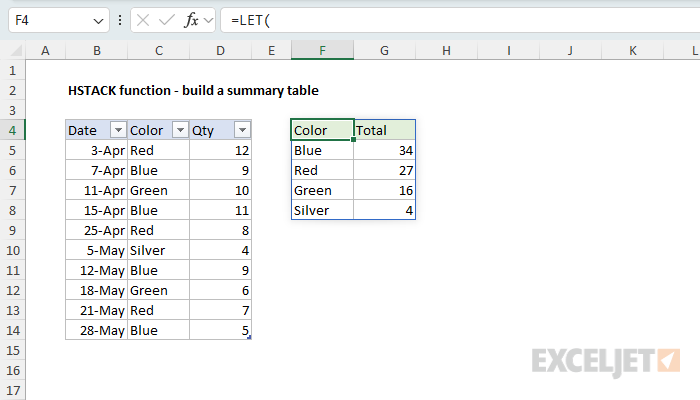Click the Qty cell showing 8

click(221, 230)
